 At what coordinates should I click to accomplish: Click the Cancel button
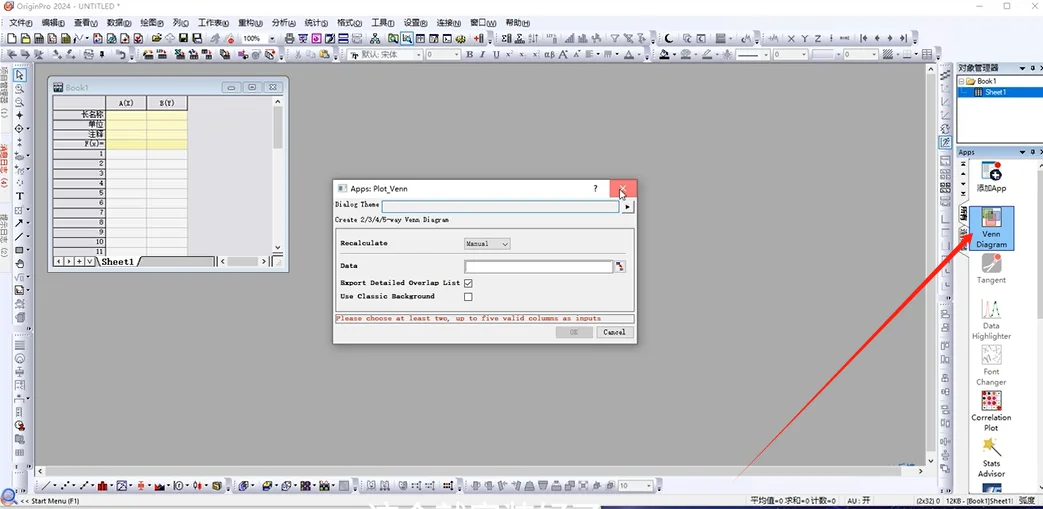(615, 332)
